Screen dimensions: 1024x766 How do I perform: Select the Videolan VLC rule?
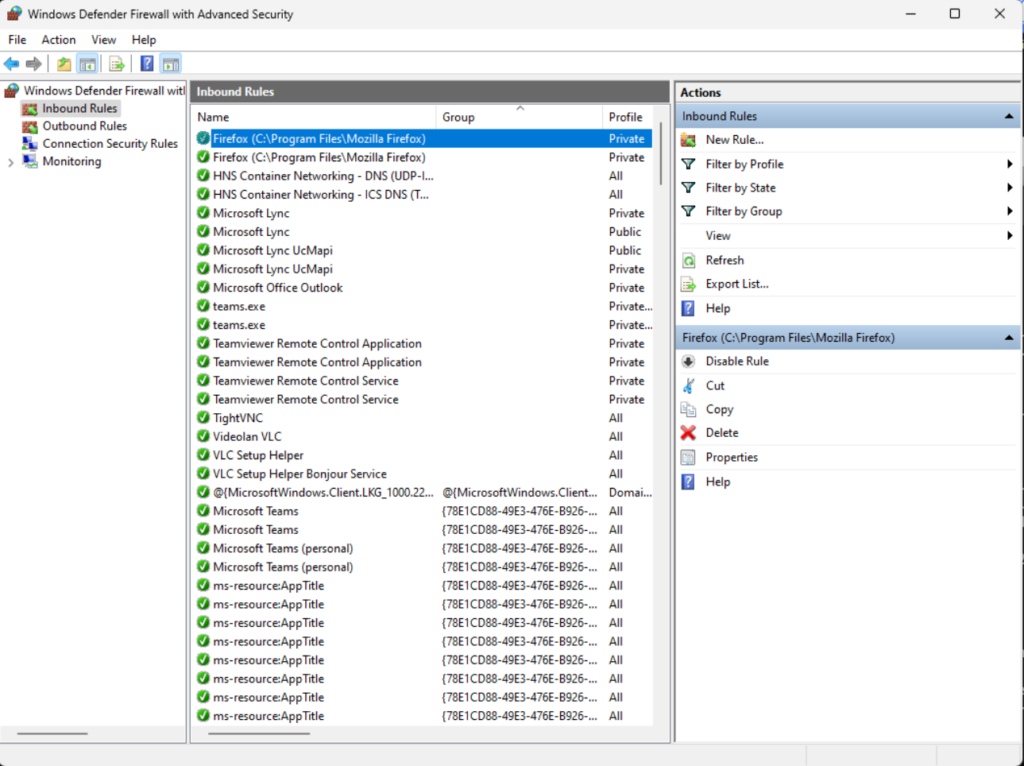tap(423, 436)
